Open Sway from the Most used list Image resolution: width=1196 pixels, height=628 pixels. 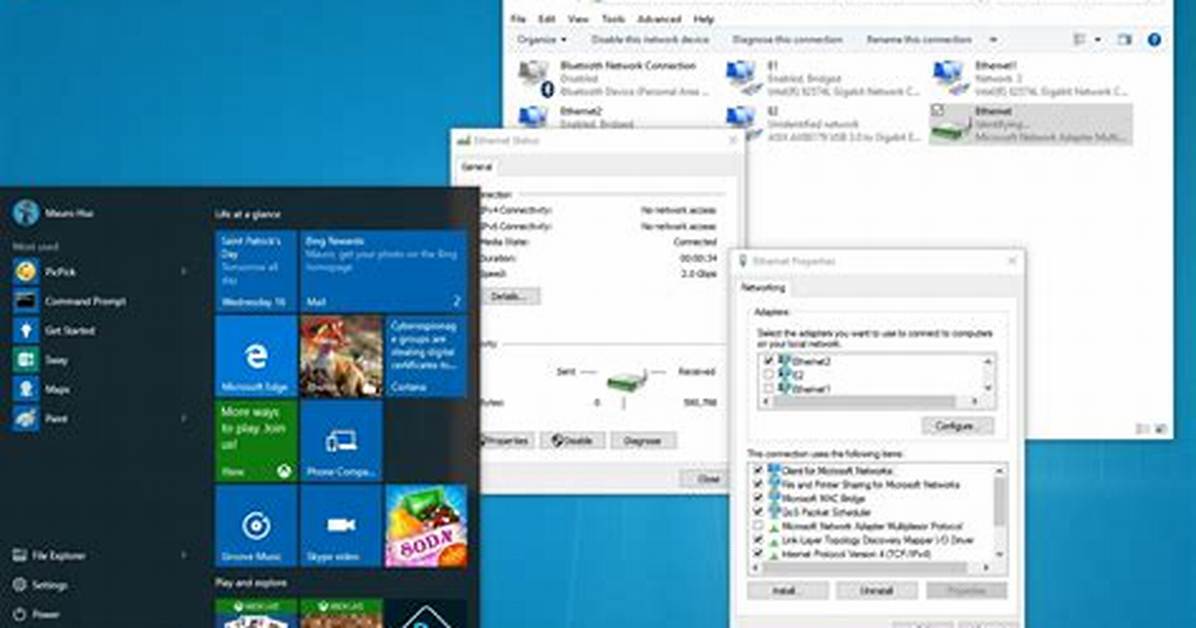(56, 359)
